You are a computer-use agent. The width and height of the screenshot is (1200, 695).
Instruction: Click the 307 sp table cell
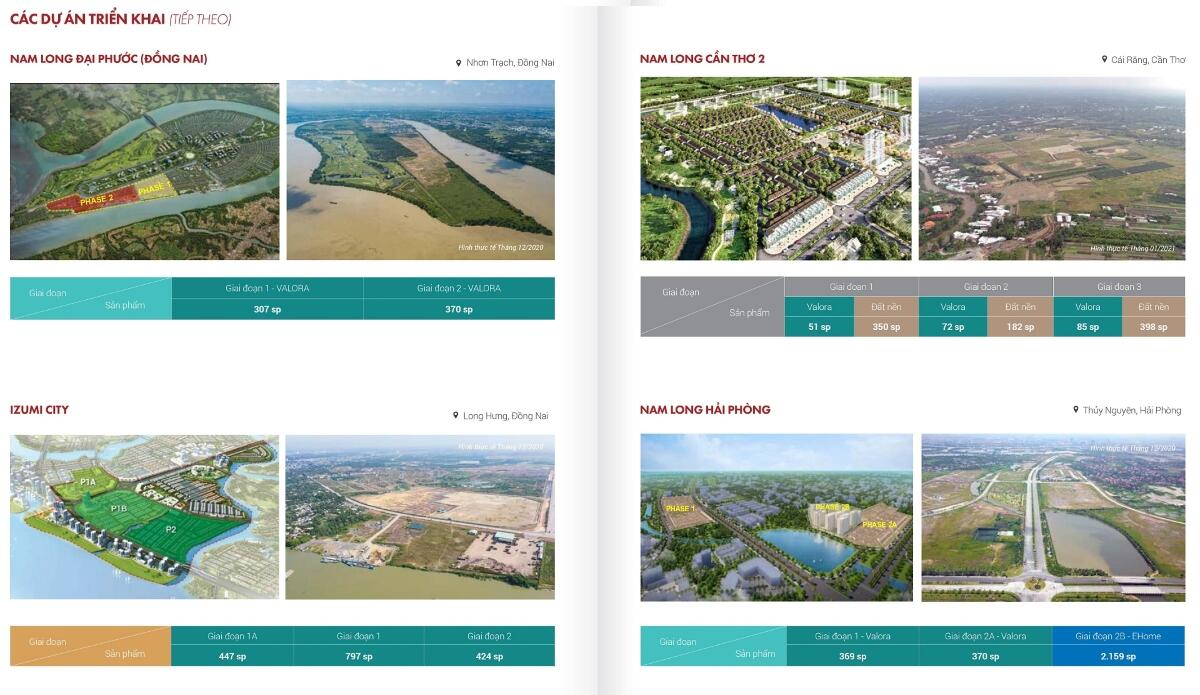pyautogui.click(x=267, y=310)
